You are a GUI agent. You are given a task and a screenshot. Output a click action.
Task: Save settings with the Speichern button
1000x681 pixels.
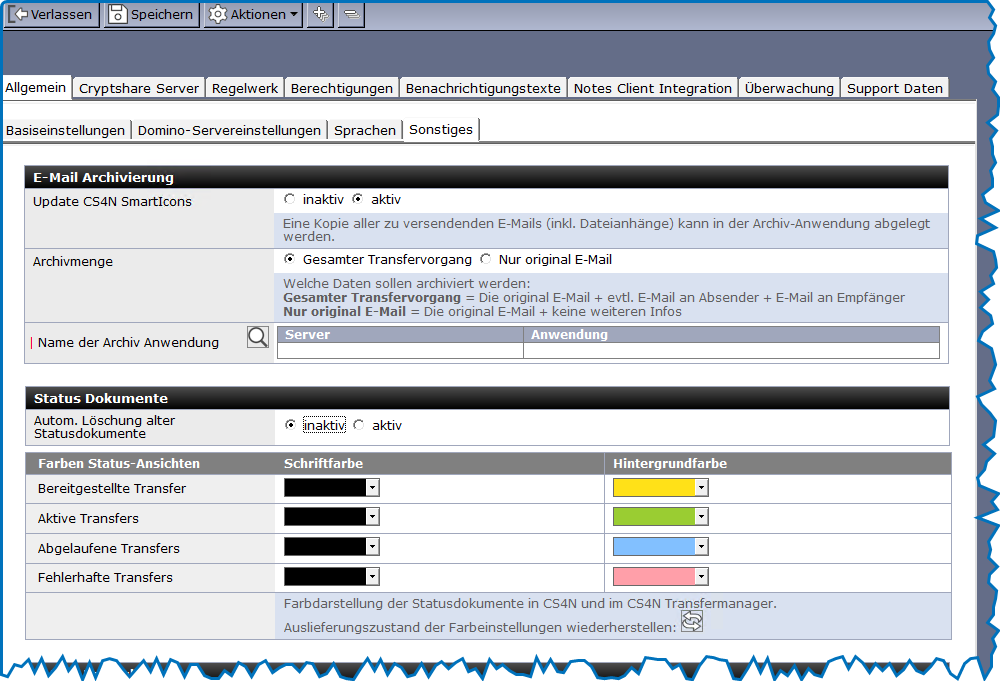pos(151,14)
